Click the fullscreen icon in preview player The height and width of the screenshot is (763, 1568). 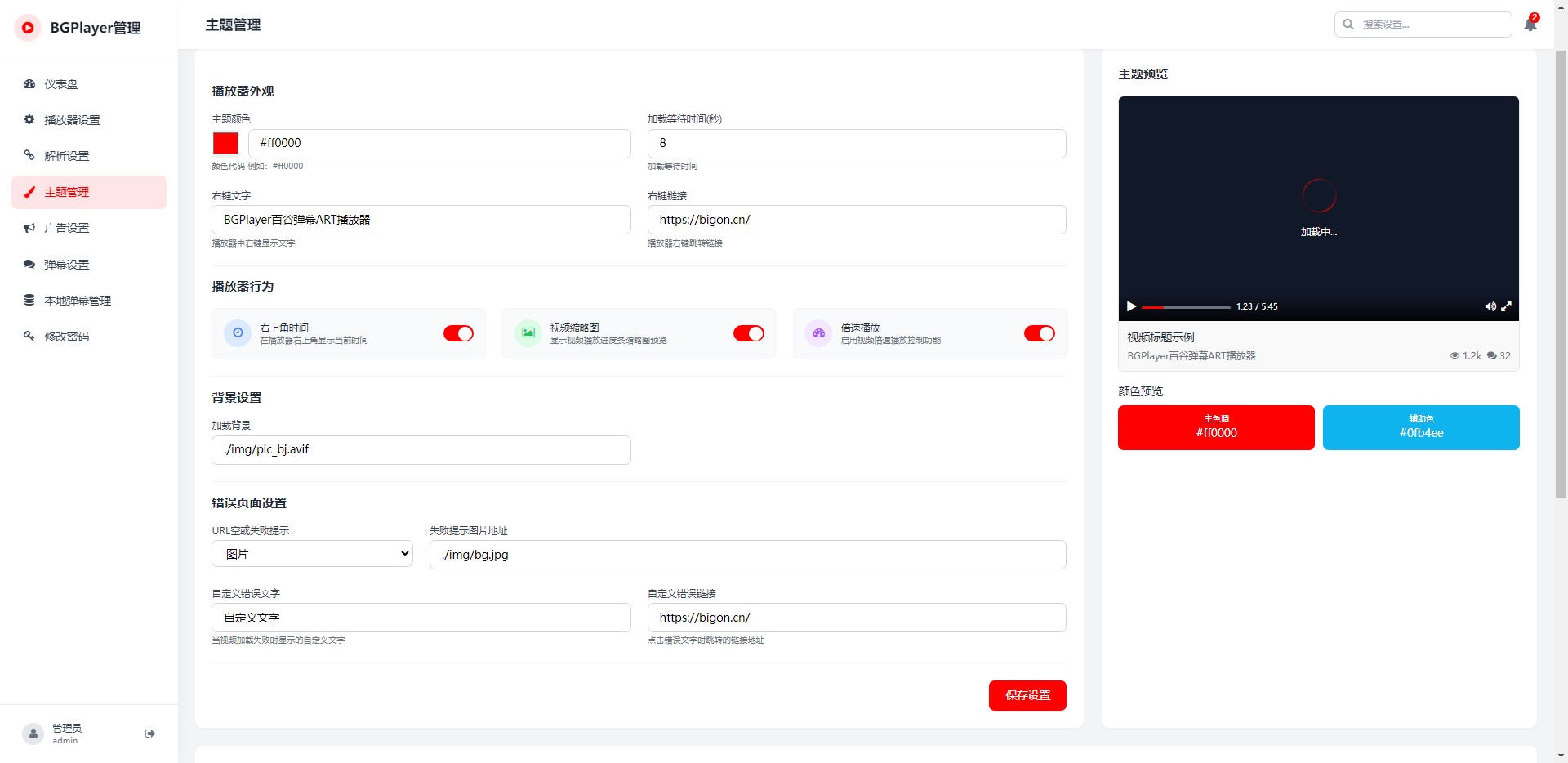pyautogui.click(x=1507, y=306)
